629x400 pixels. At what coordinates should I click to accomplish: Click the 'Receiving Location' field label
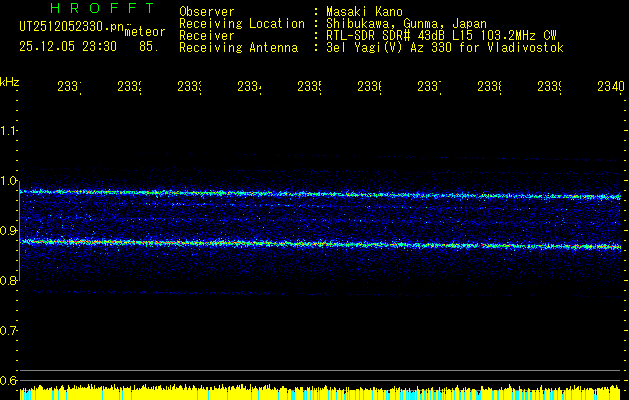(242, 24)
